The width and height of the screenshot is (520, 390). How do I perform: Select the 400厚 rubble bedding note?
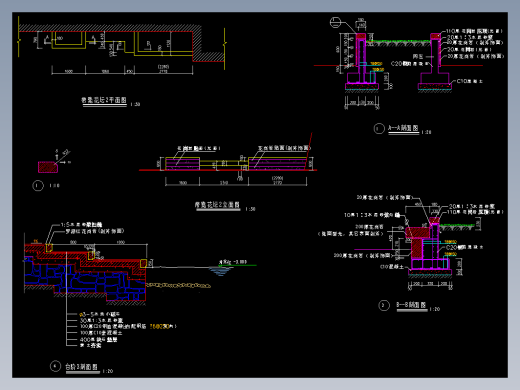[x=98, y=340]
